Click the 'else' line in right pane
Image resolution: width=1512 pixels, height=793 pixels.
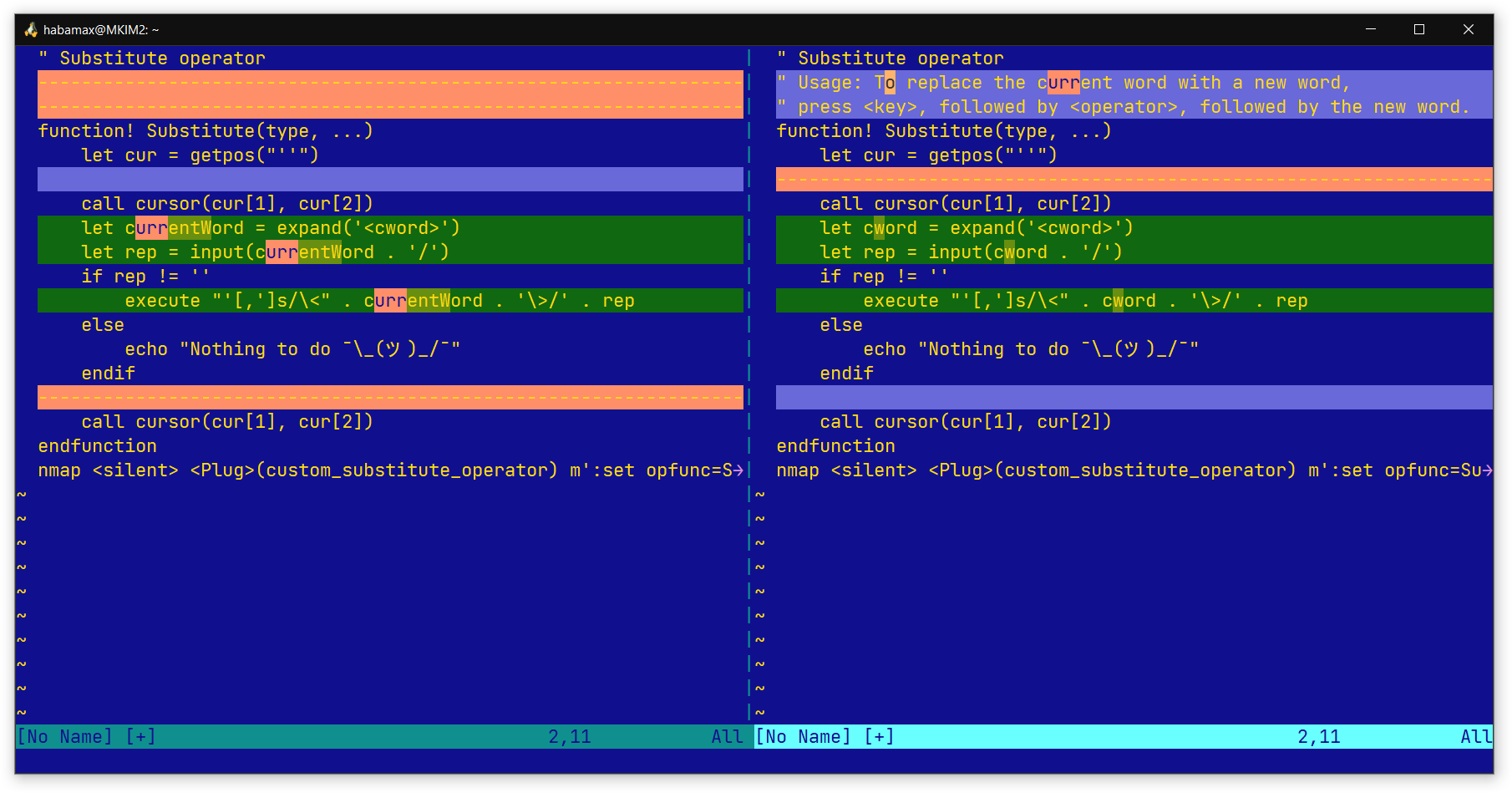click(x=841, y=325)
